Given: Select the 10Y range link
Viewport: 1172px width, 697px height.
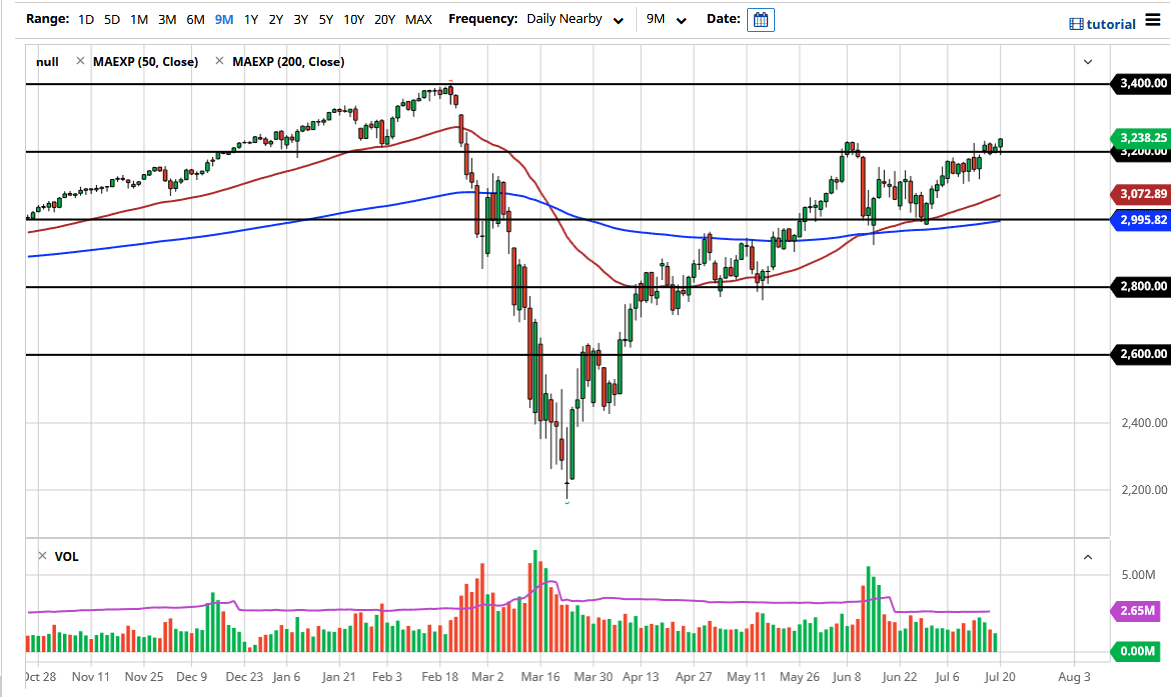Looking at the screenshot, I should tap(353, 19).
